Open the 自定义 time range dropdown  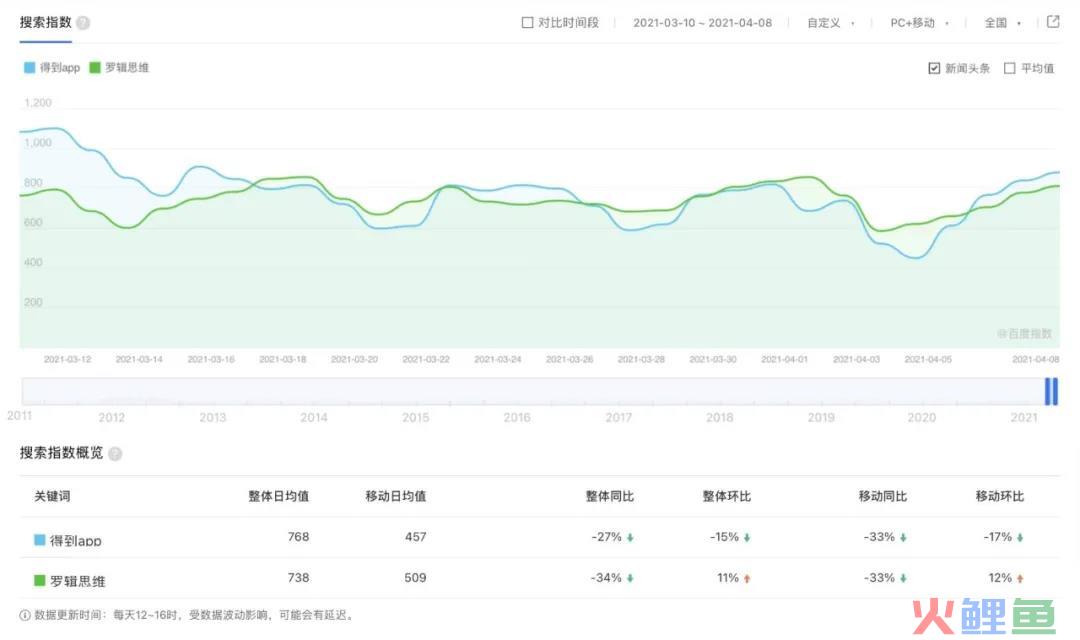tap(831, 23)
